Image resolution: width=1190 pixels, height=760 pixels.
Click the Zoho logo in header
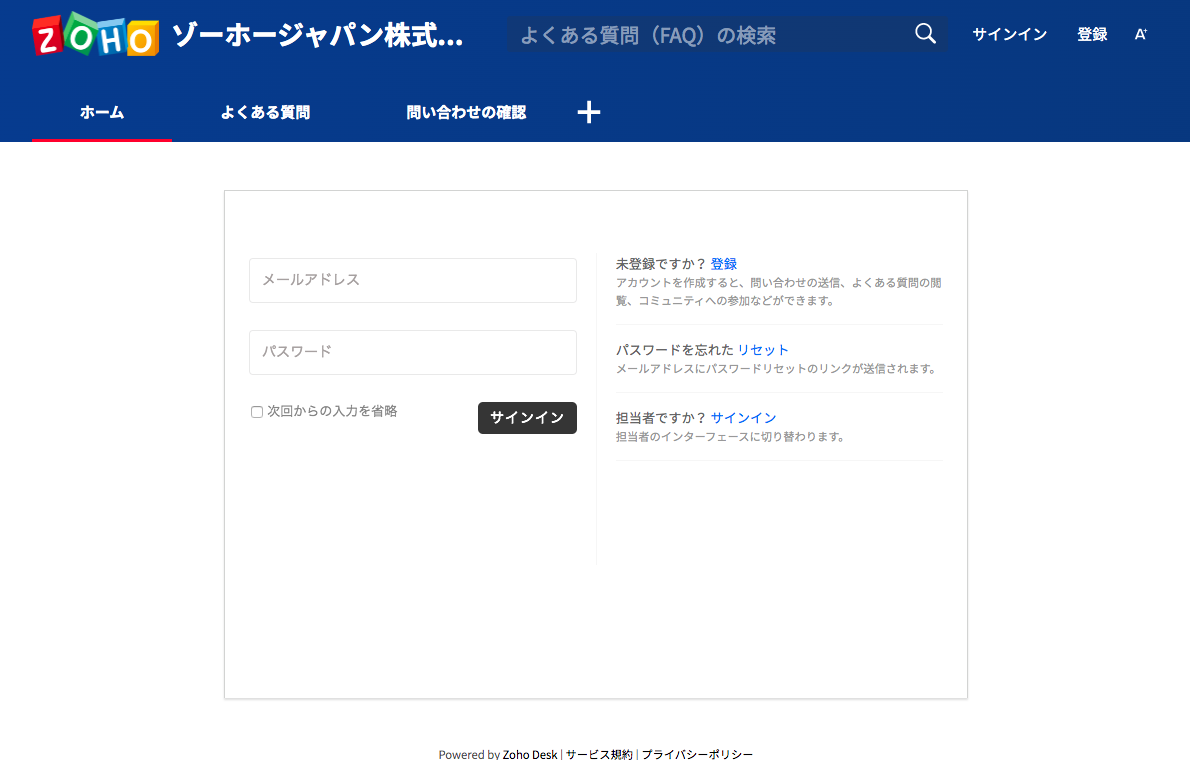click(95, 35)
